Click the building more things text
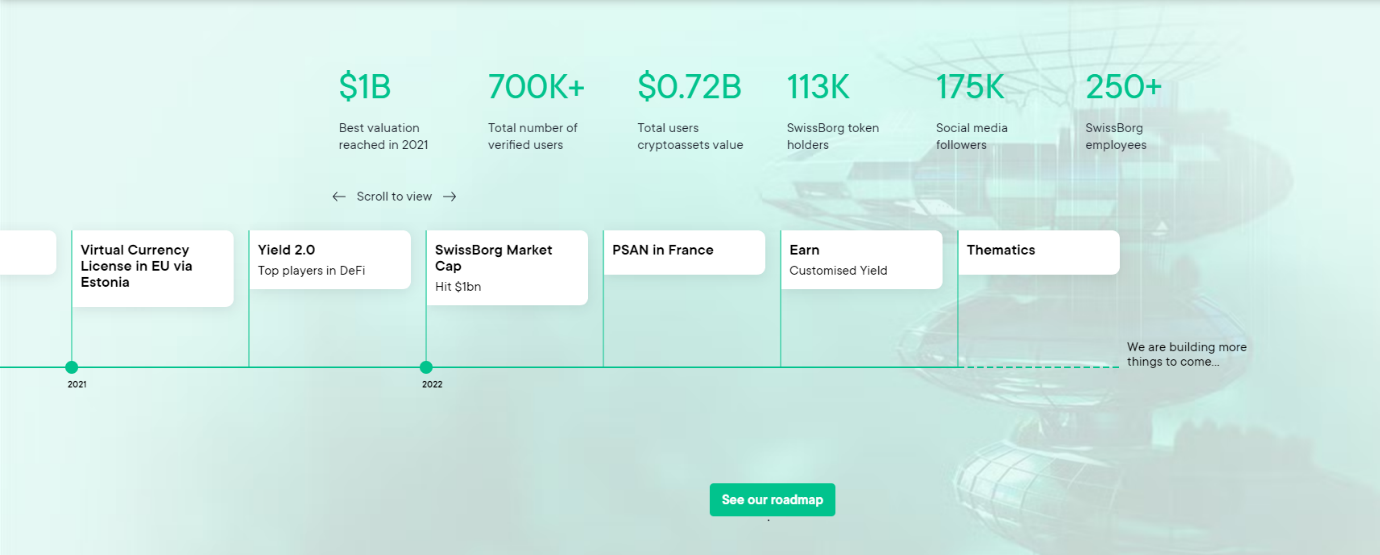Image resolution: width=1380 pixels, height=555 pixels. (1186, 354)
